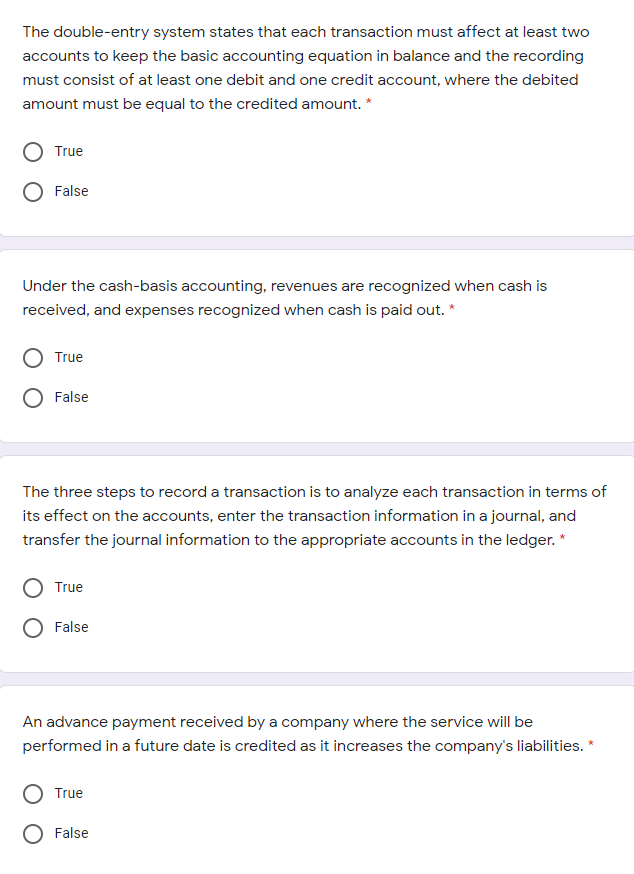Image resolution: width=634 pixels, height=874 pixels.
Task: Toggle the fourth question's True option on
Action: (33, 793)
